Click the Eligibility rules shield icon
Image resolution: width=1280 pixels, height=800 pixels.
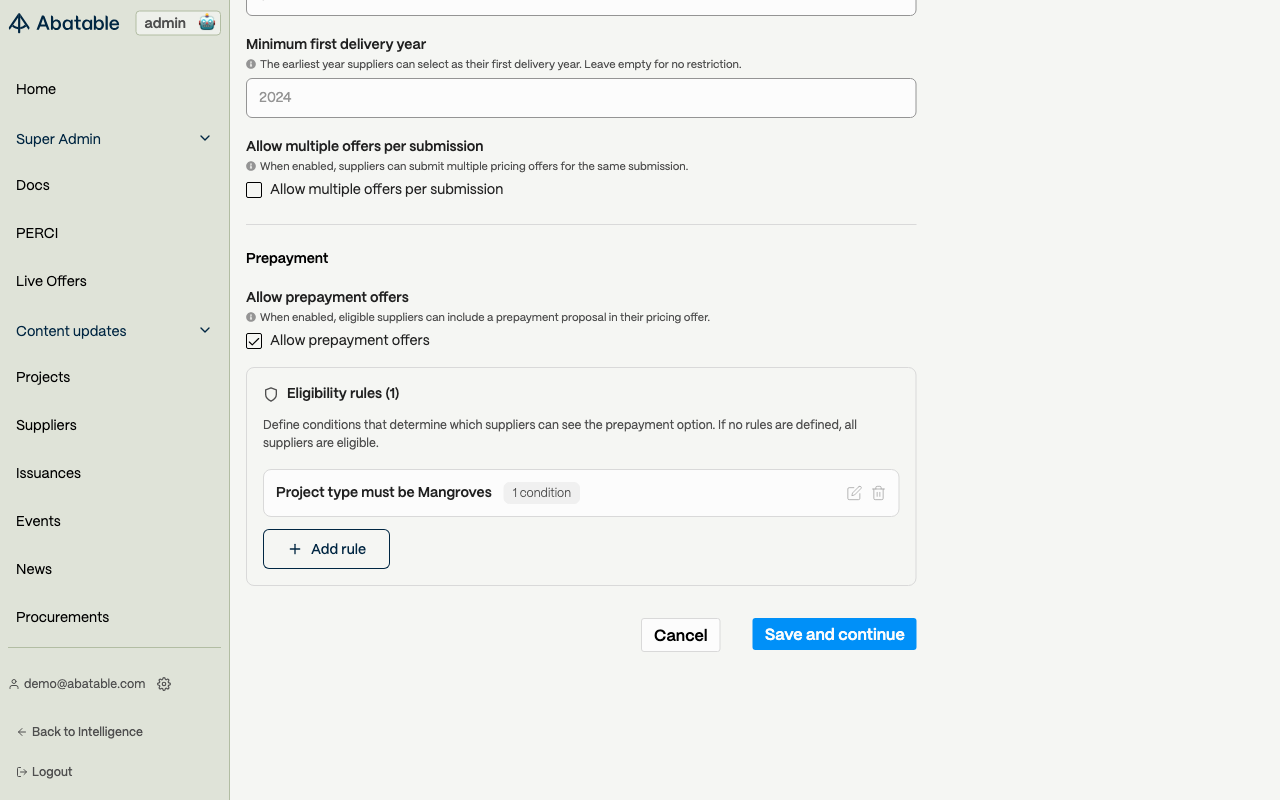coord(271,394)
